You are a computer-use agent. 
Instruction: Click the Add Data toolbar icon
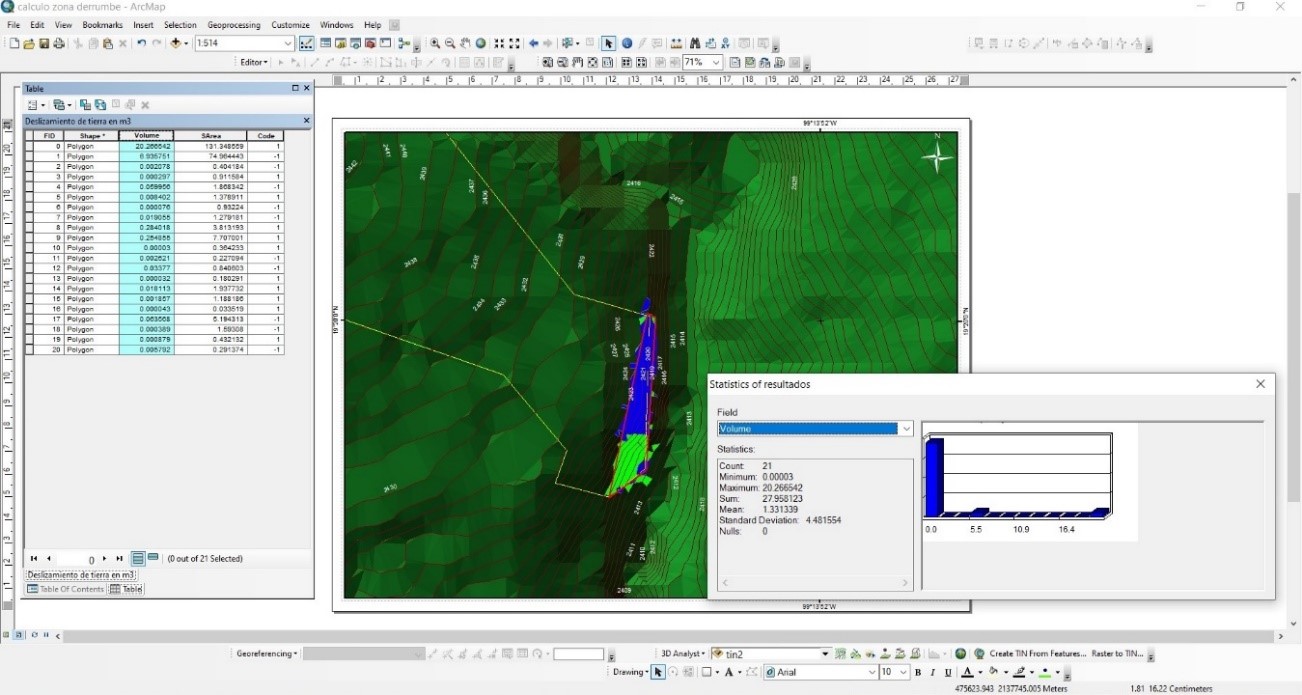point(176,44)
